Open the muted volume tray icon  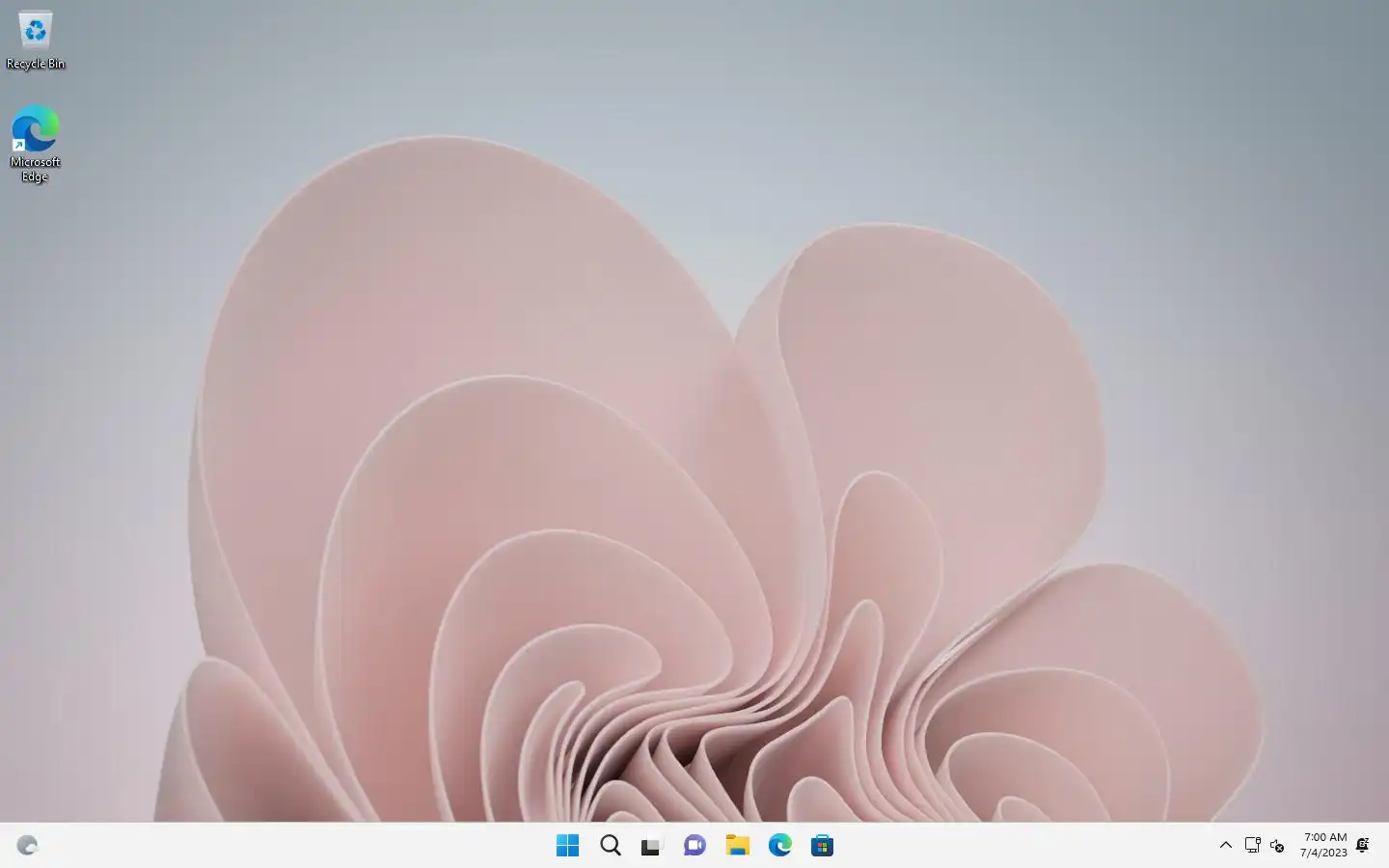pyautogui.click(x=1277, y=846)
